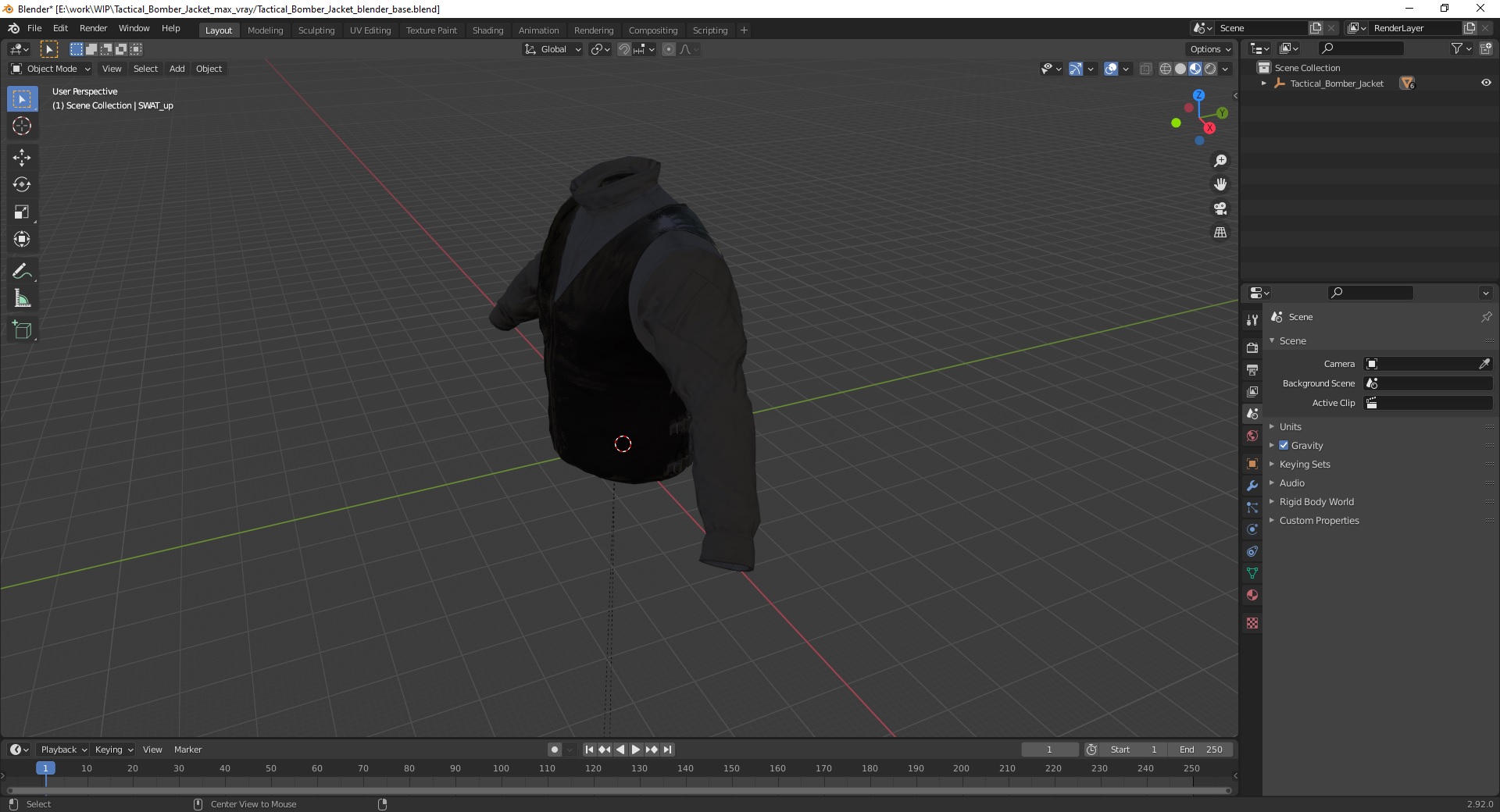
Task: Open the viewport Select menu
Action: click(145, 69)
